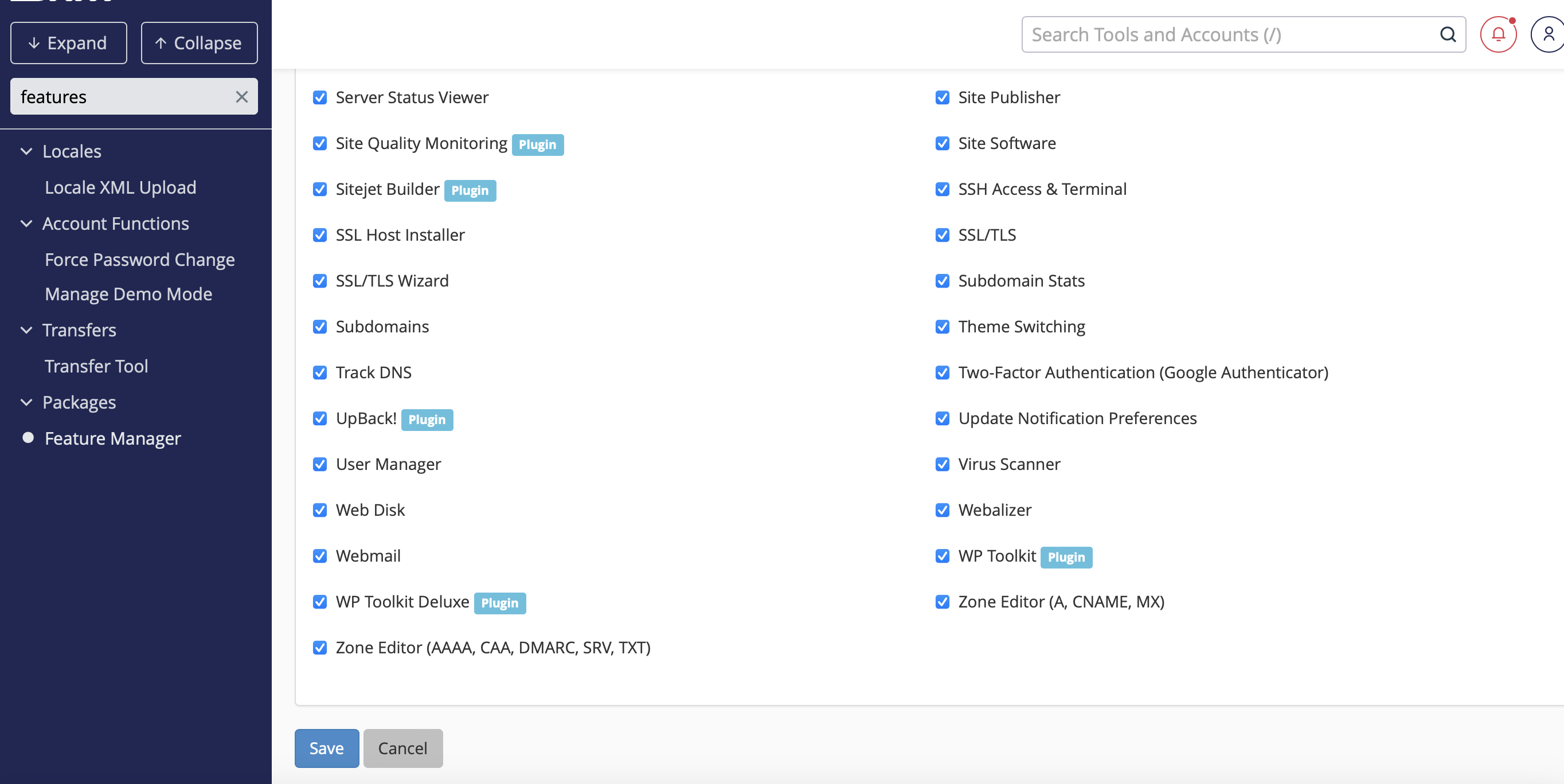Click the search magnifier icon
1564x784 pixels.
[x=1448, y=34]
